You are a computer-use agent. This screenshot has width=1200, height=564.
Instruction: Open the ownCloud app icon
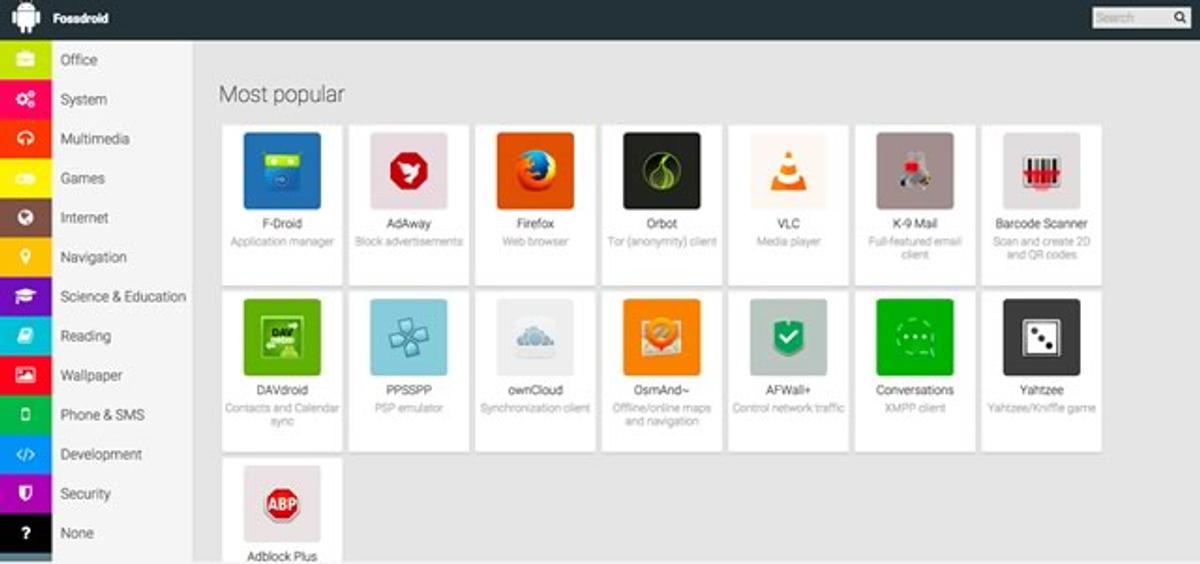click(x=535, y=337)
